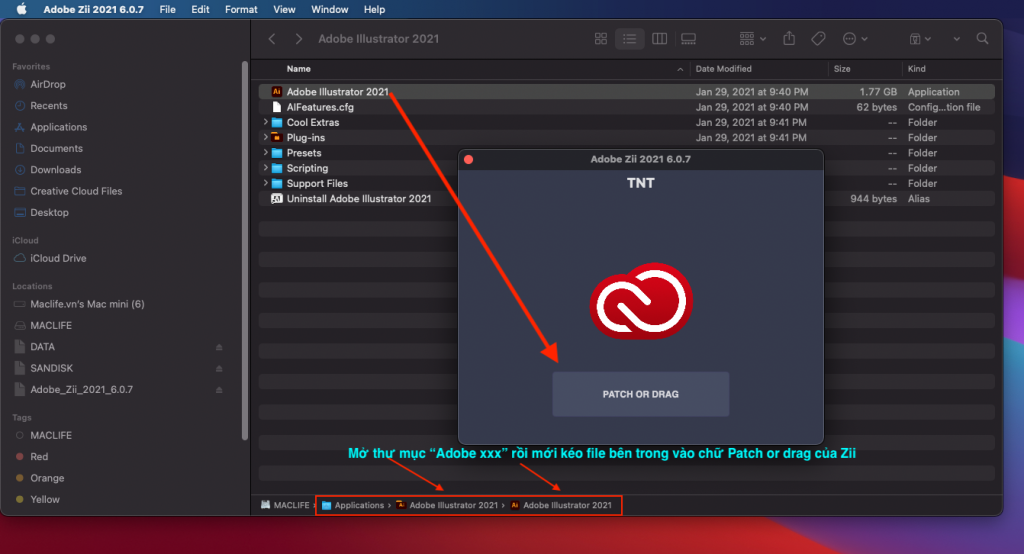Open the Group By dropdown in toolbar
Image resolution: width=1024 pixels, height=554 pixels.
752,39
